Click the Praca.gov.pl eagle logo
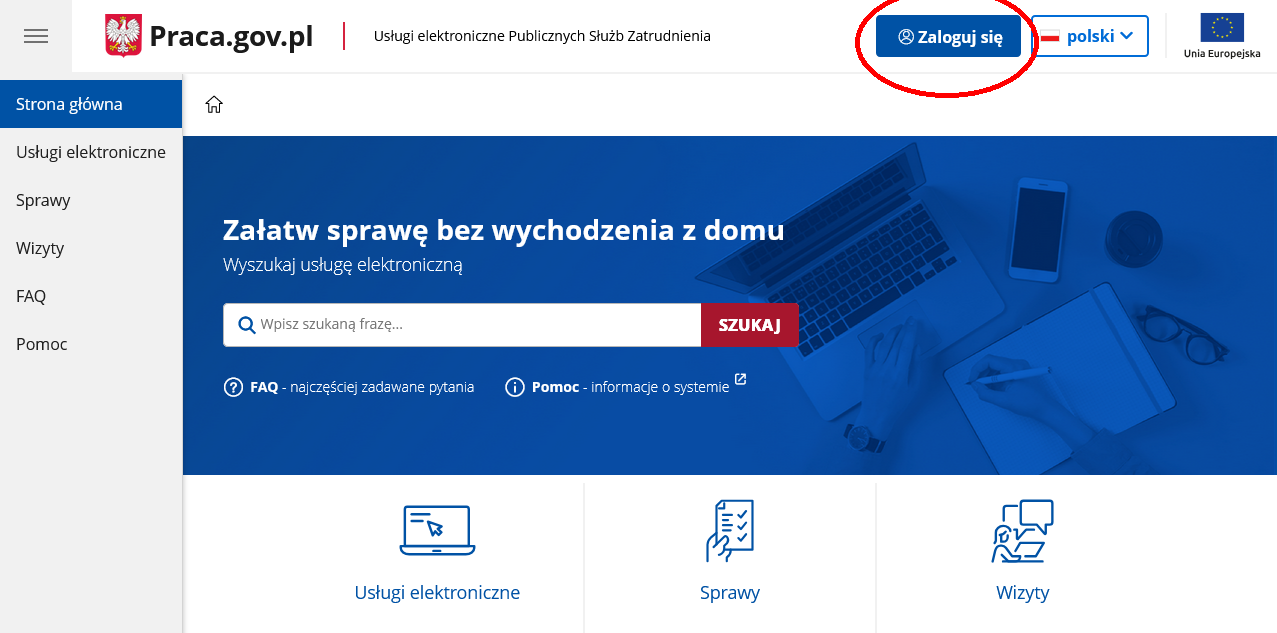 pos(124,36)
